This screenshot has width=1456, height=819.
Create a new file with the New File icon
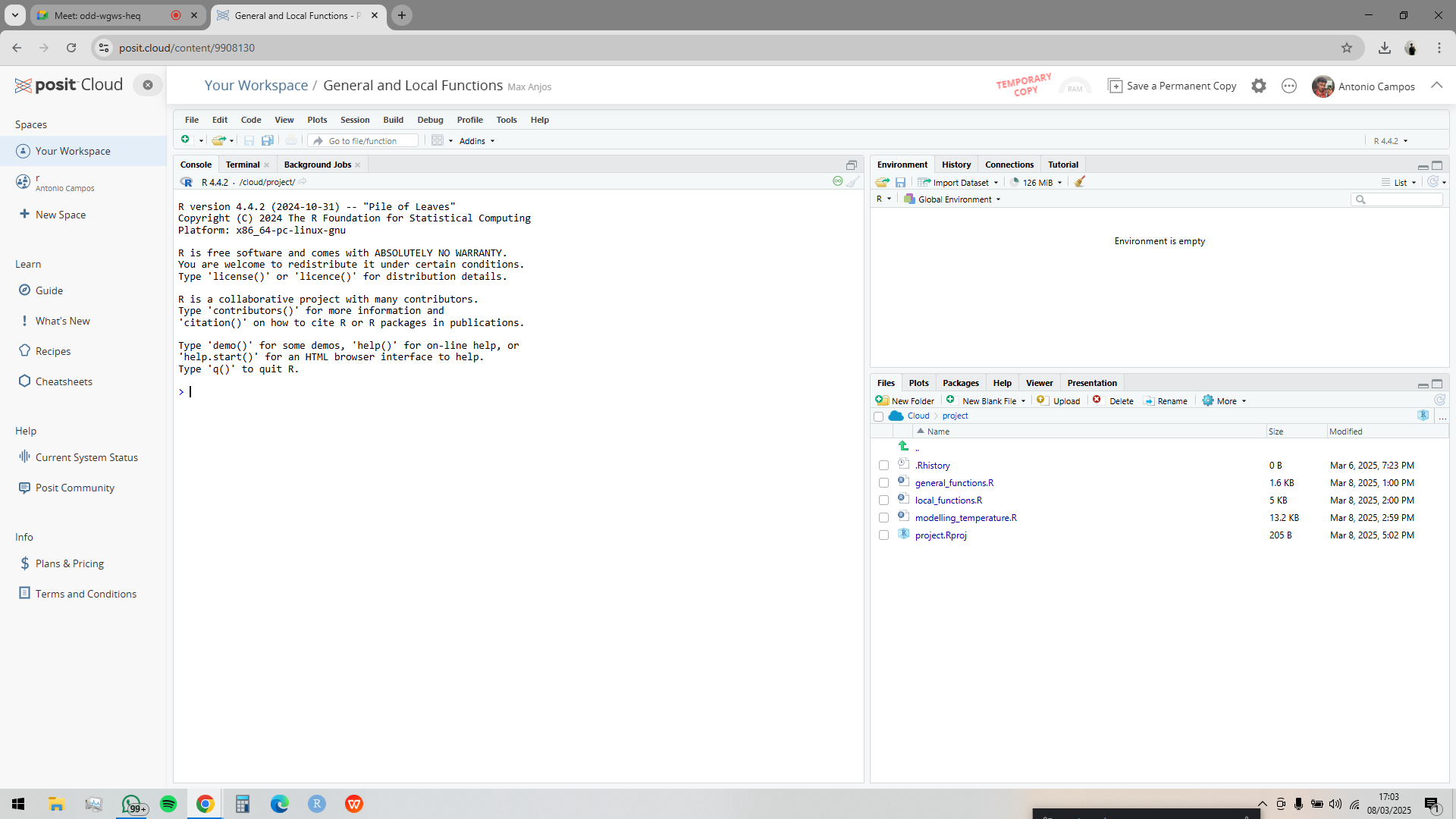click(187, 140)
